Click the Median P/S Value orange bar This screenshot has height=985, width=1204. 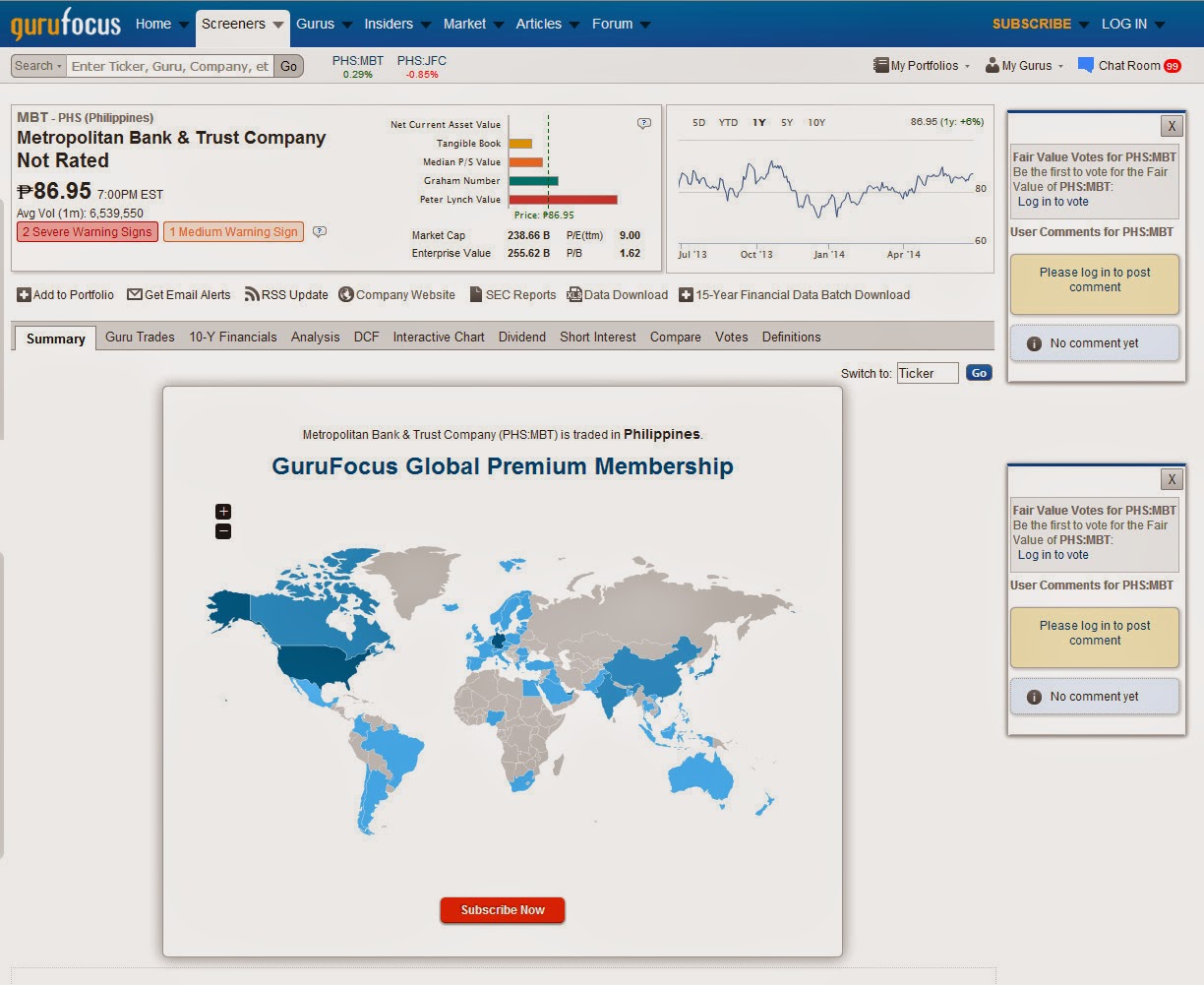[x=526, y=162]
